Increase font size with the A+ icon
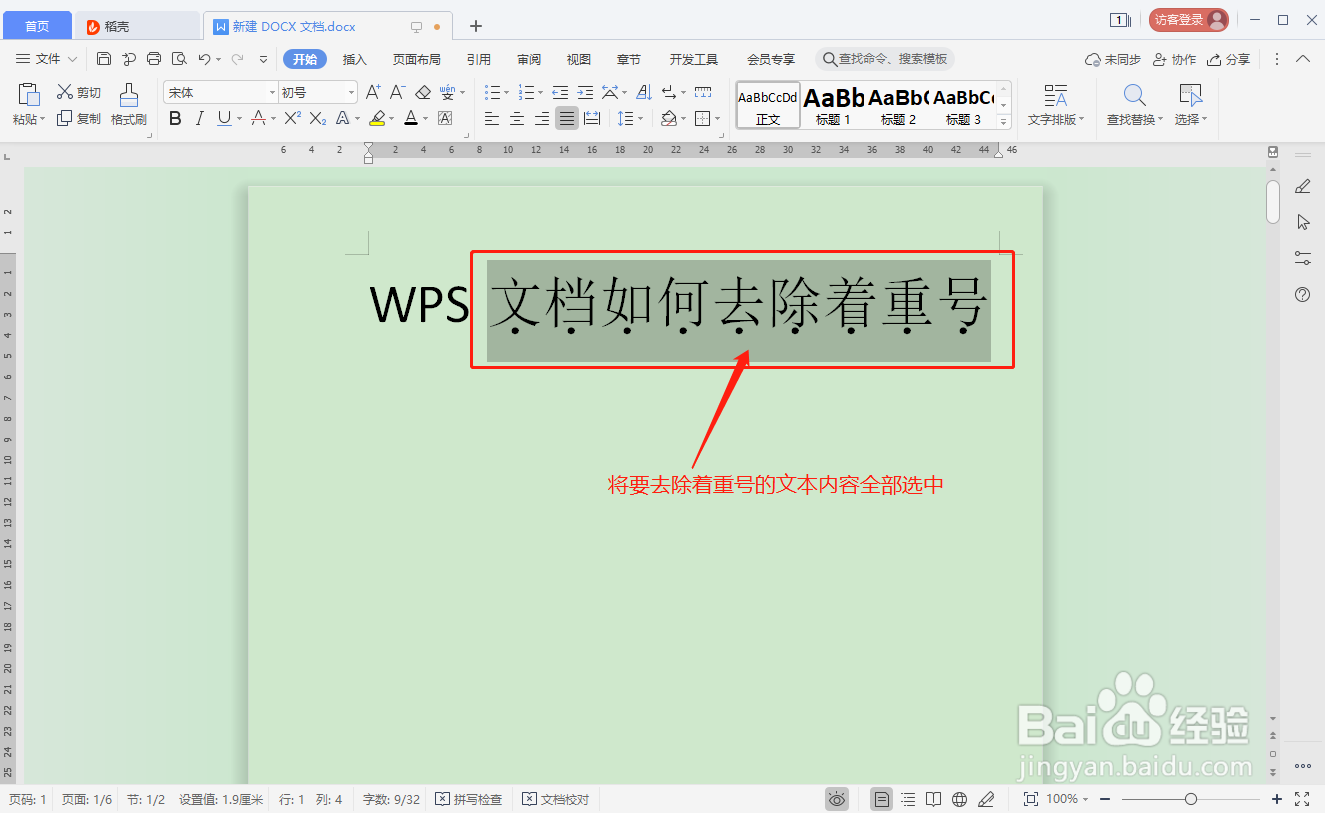 (x=373, y=92)
